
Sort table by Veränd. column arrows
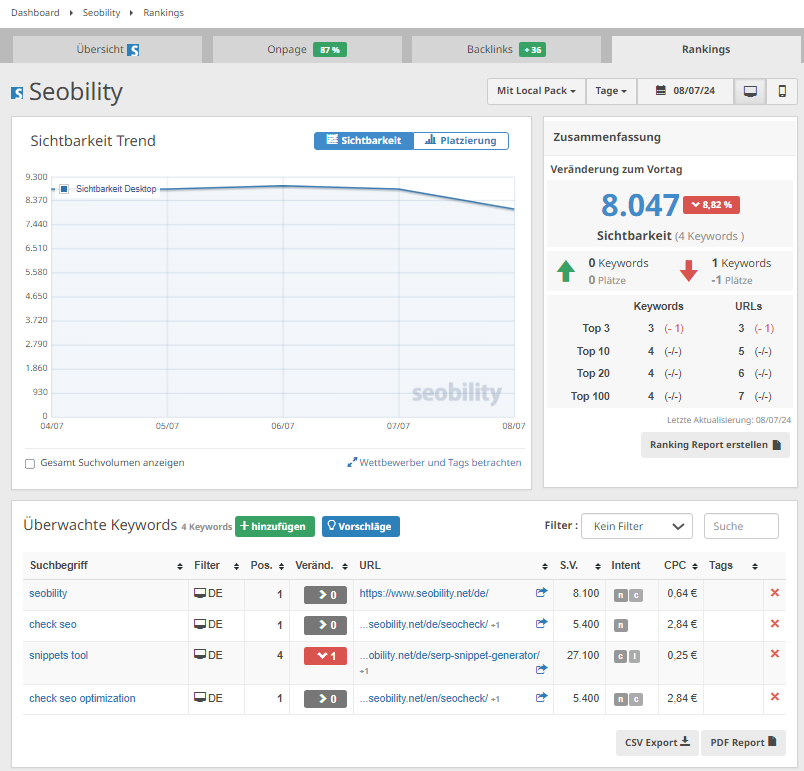coord(345,566)
